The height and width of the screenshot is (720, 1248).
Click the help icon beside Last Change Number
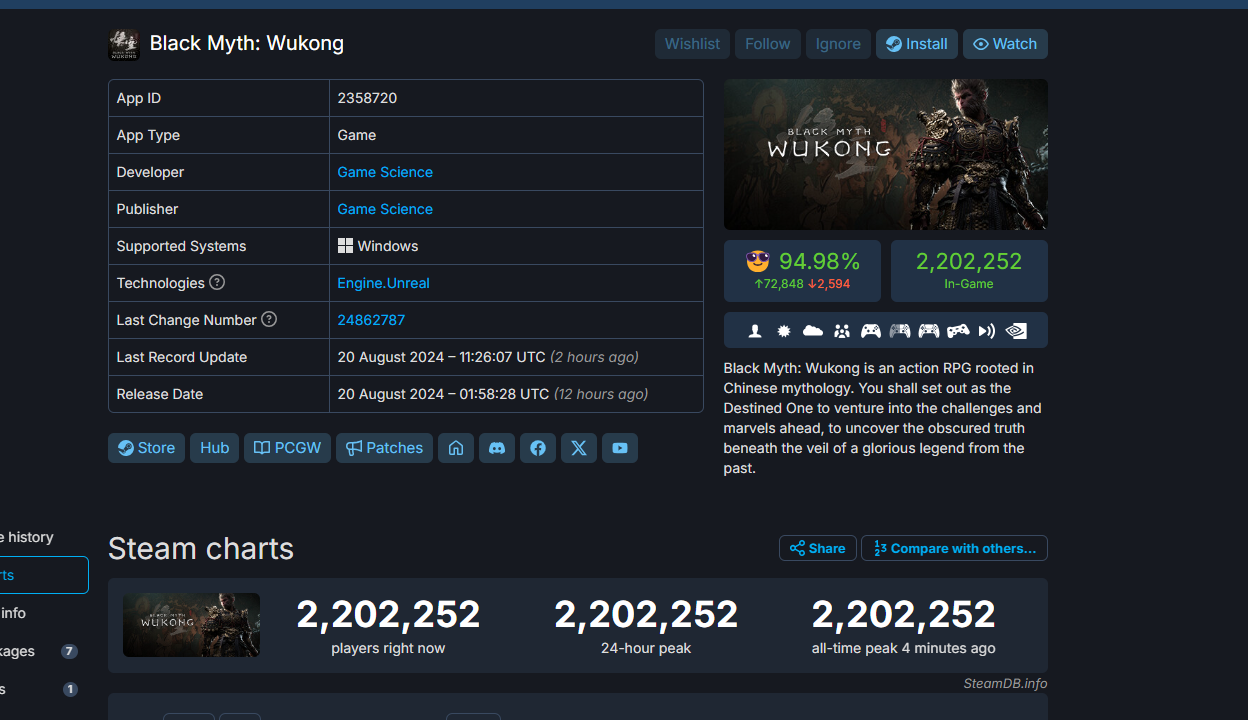coord(269,320)
